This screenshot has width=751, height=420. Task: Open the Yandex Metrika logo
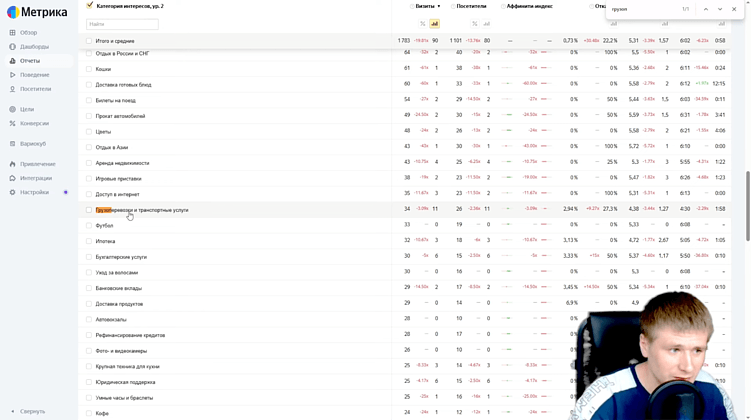point(37,12)
